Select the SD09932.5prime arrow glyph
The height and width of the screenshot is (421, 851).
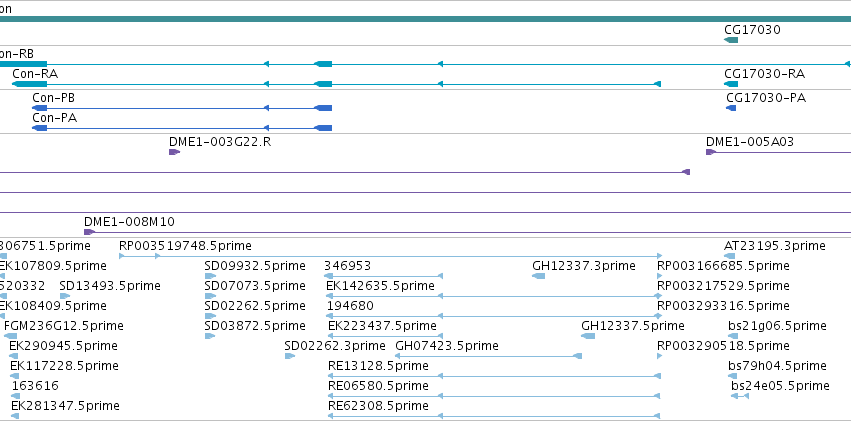tap(211, 276)
